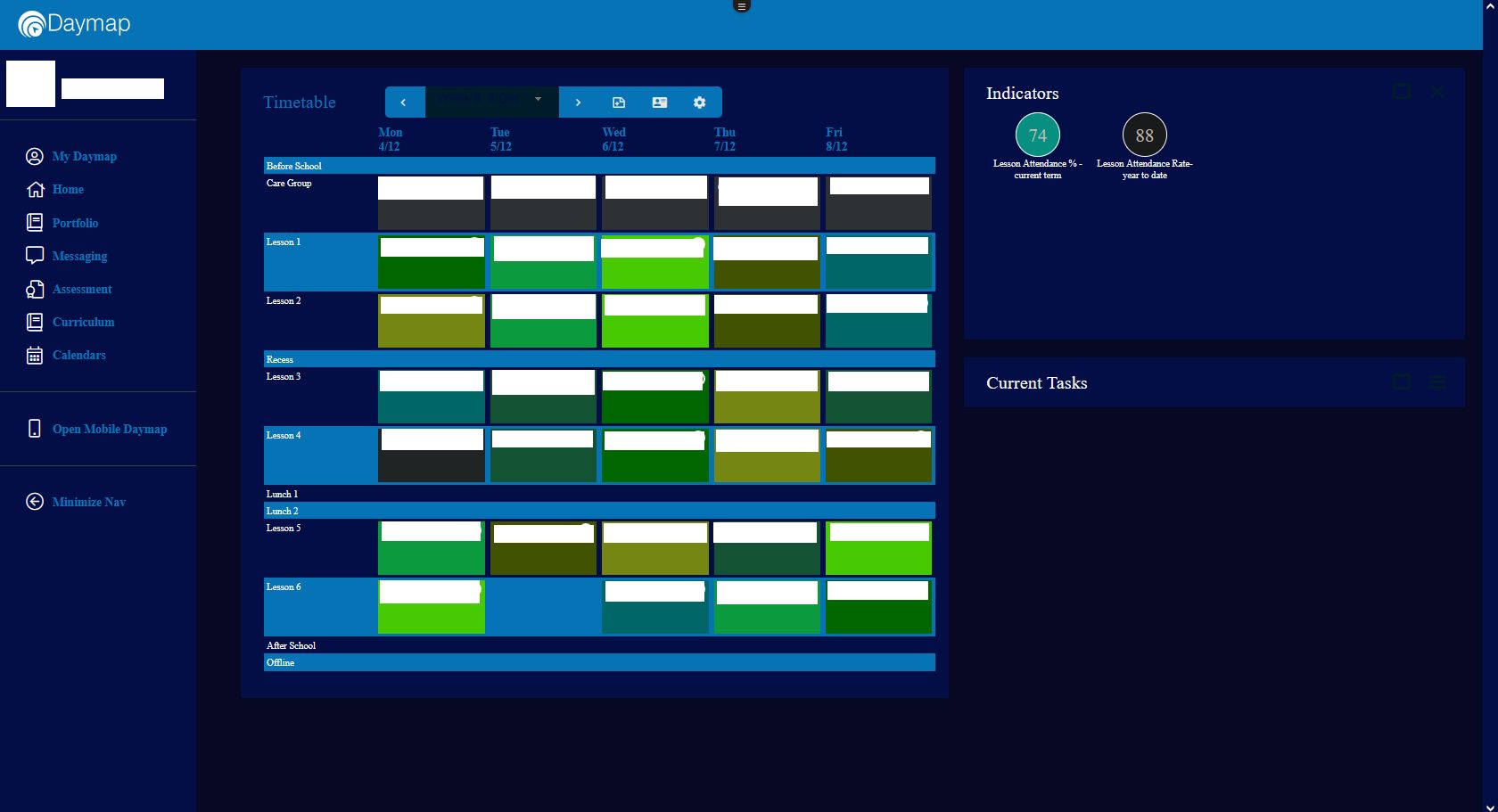Click the mobile phone icon for Mobile Daymap
Image resolution: width=1498 pixels, height=812 pixels.
(x=35, y=429)
